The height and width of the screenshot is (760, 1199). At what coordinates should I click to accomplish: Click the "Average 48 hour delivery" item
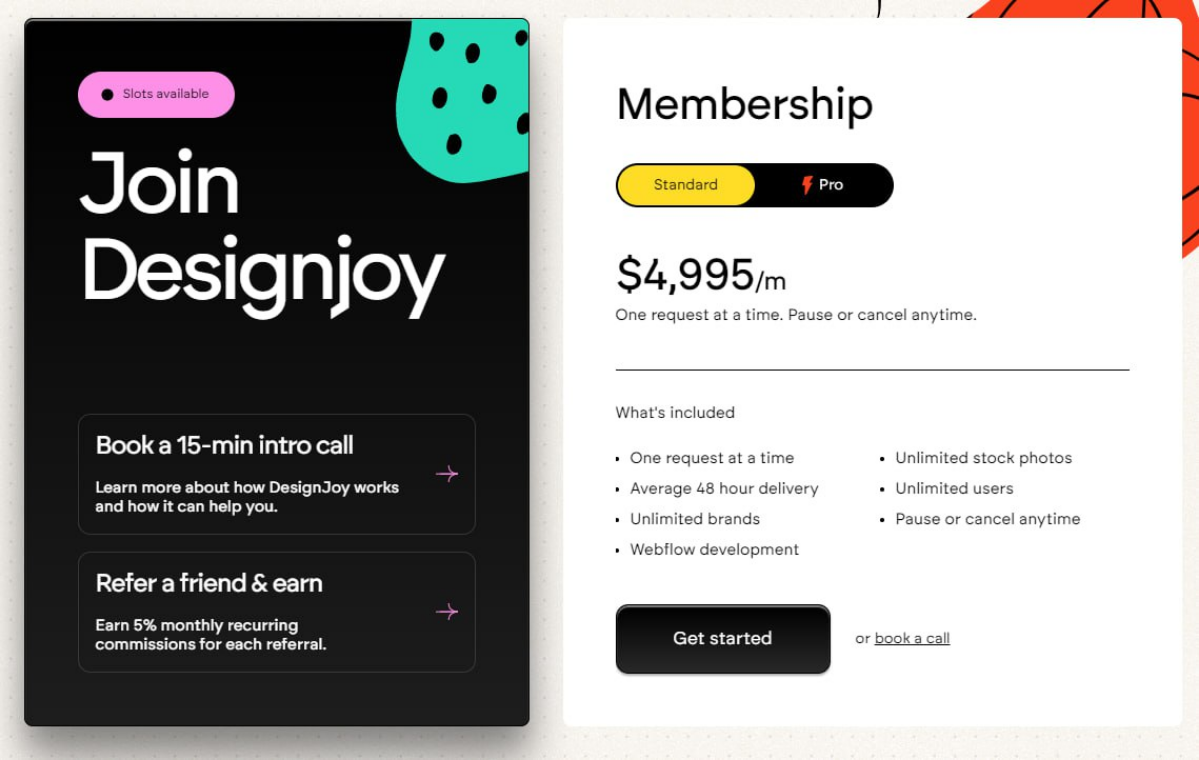724,489
